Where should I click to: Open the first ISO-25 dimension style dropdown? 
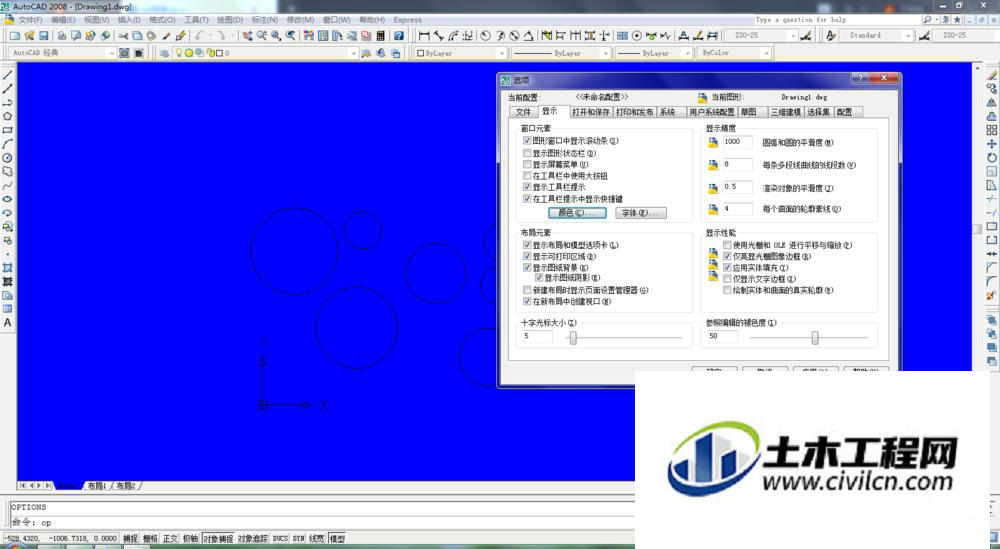tap(793, 36)
